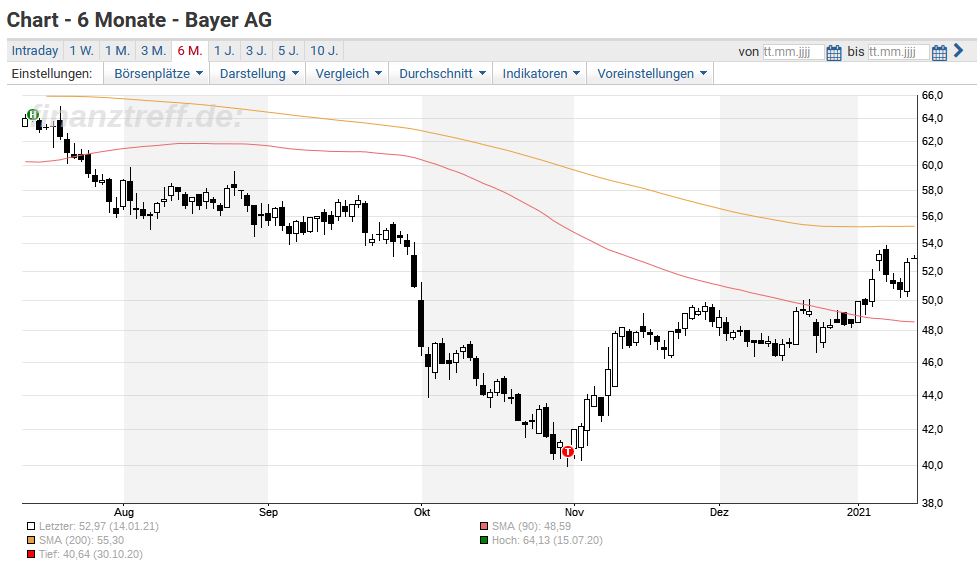The height and width of the screenshot is (567, 980).
Task: Click 'SMA (200): 55,30' legend text
Action: (81, 540)
